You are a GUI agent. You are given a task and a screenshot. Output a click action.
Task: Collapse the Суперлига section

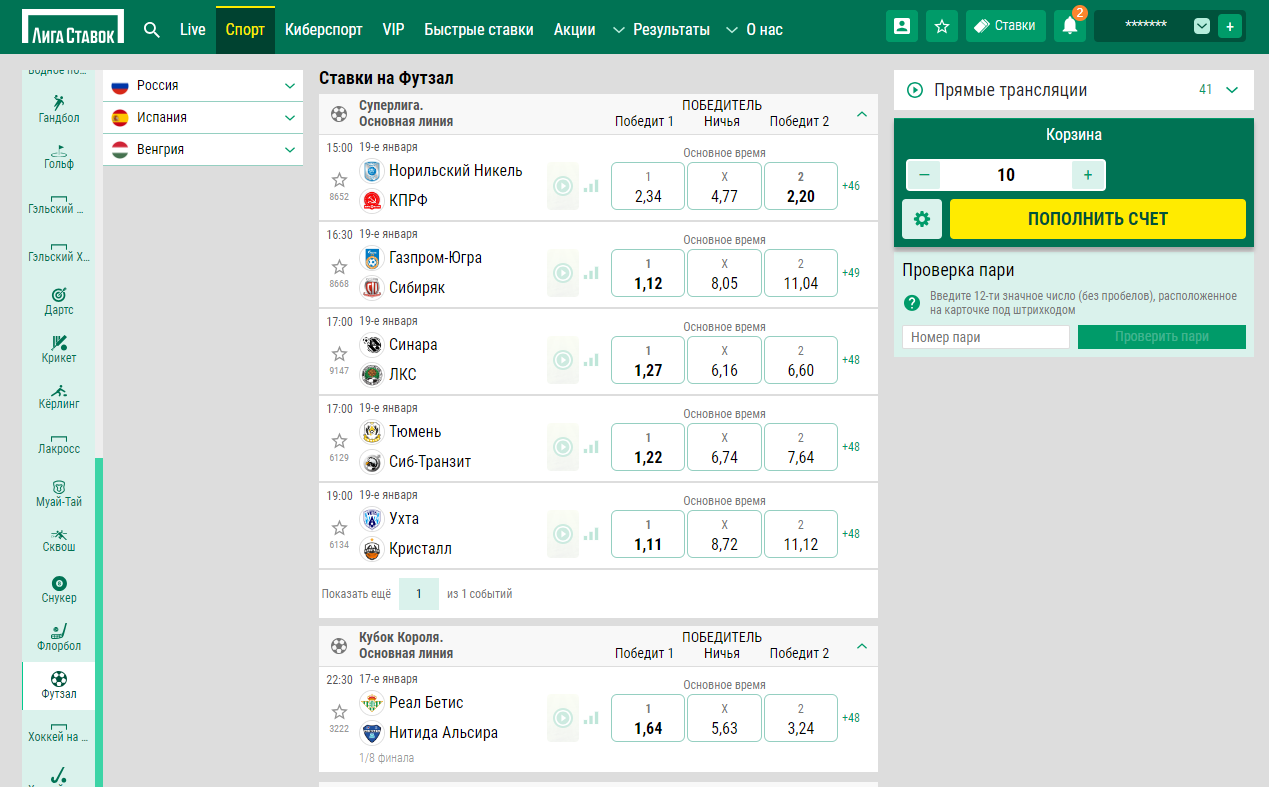click(862, 114)
